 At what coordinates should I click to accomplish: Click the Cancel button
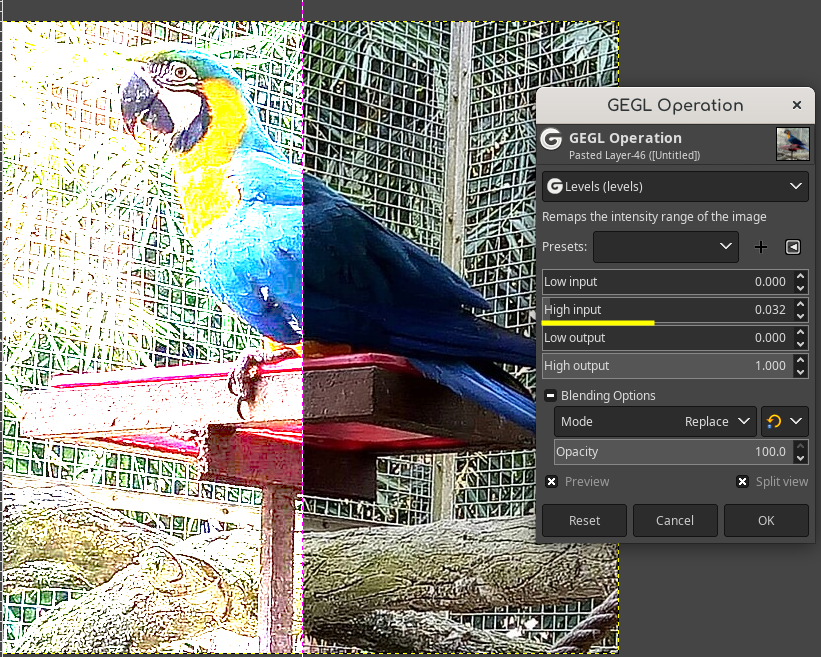pyautogui.click(x=675, y=520)
